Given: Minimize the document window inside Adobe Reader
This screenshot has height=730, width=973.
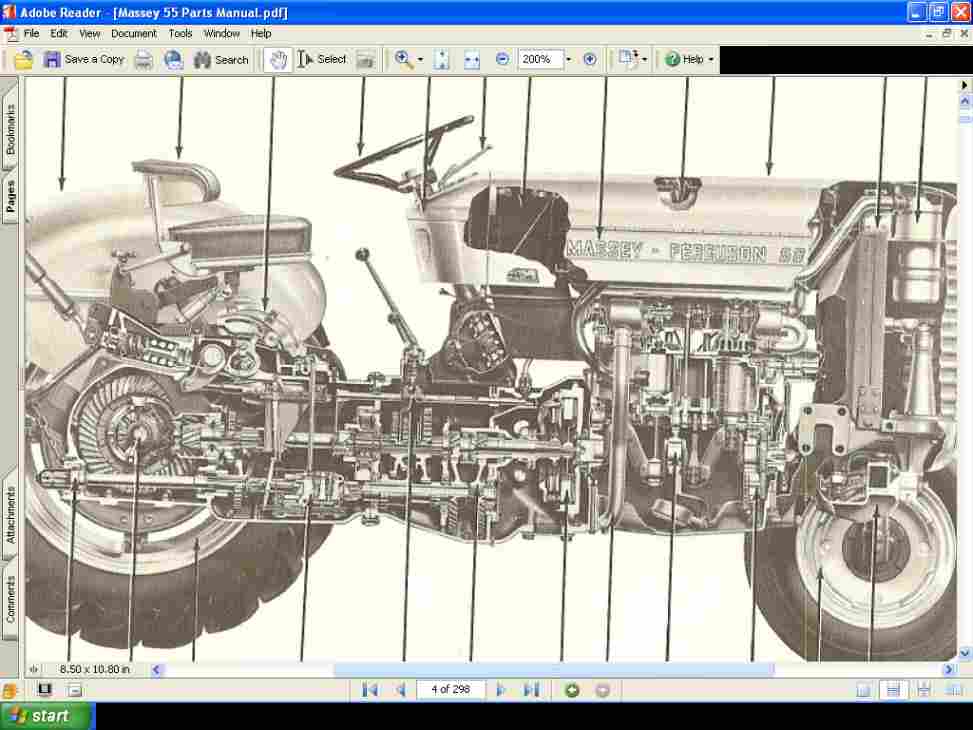Looking at the screenshot, I should pyautogui.click(x=929, y=34).
